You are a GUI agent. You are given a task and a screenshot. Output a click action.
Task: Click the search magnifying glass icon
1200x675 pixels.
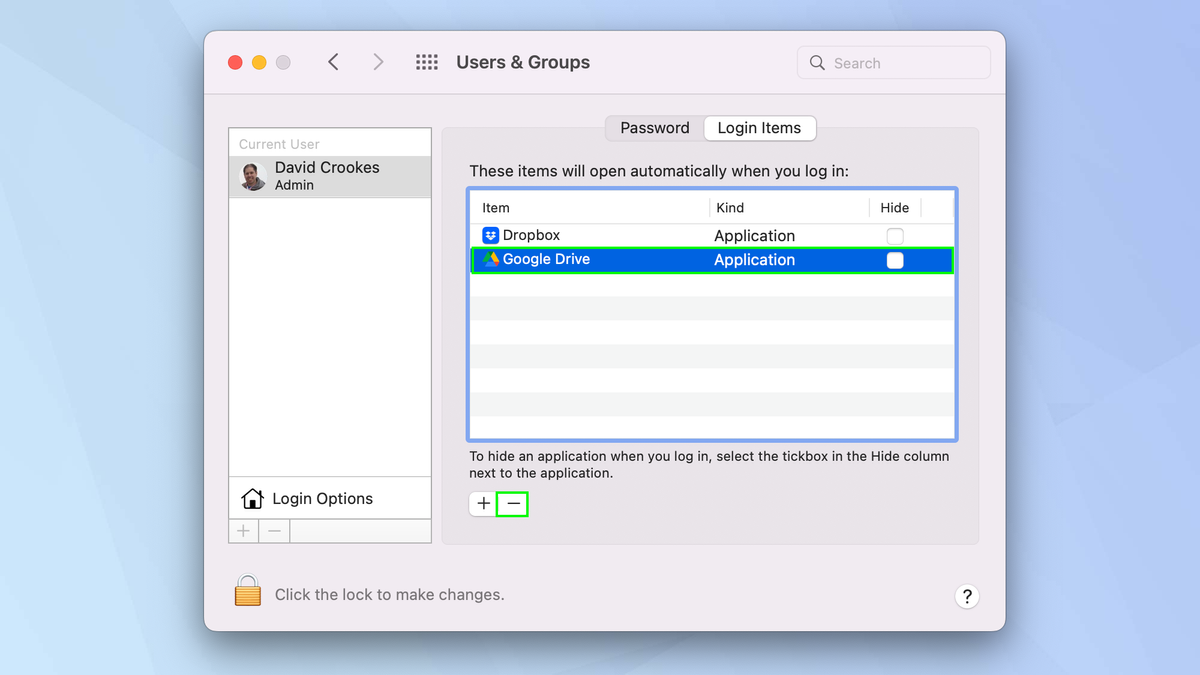tap(817, 62)
